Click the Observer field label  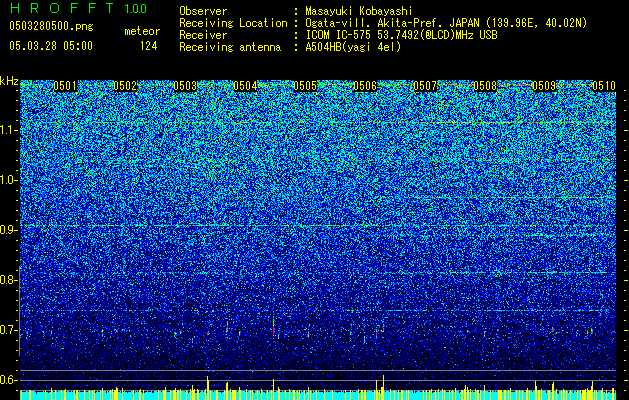tap(203, 11)
